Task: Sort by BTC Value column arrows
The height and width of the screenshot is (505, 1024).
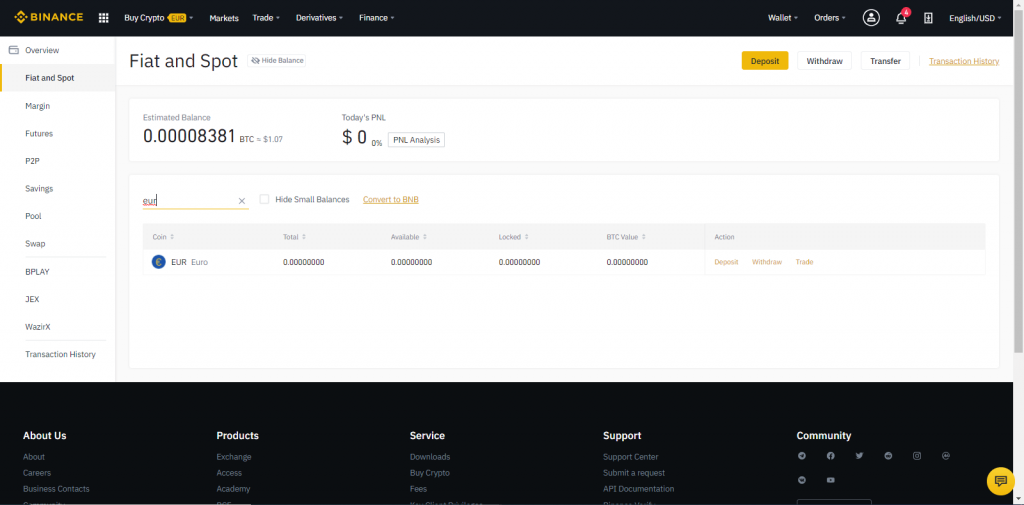Action: click(643, 237)
